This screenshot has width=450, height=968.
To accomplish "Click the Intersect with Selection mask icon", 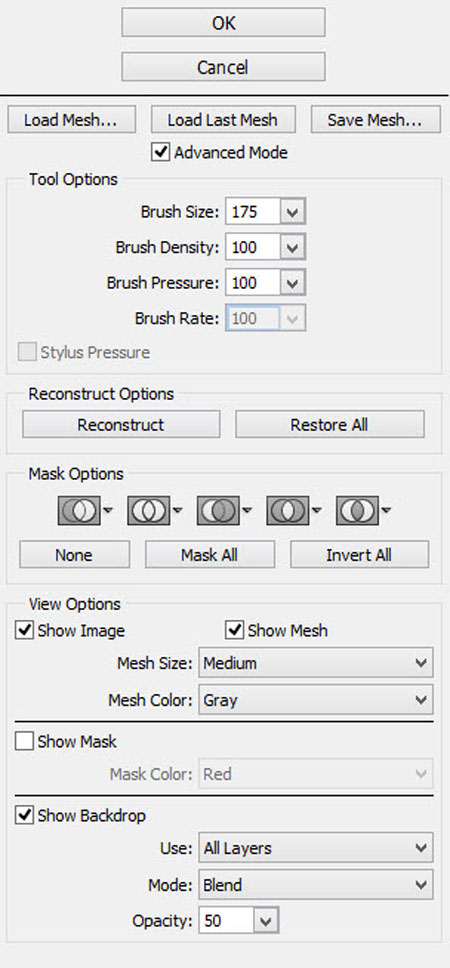I will pos(288,511).
